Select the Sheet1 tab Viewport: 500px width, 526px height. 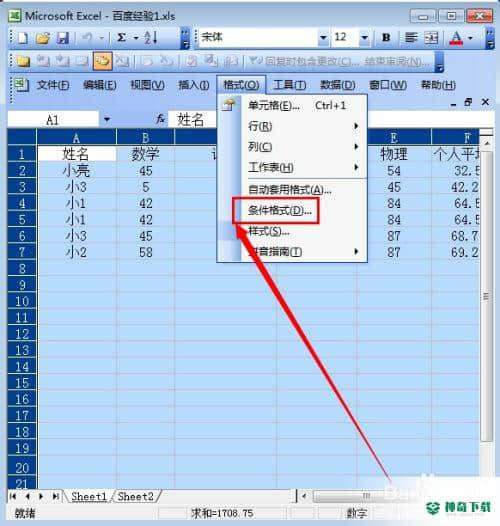coord(89,496)
